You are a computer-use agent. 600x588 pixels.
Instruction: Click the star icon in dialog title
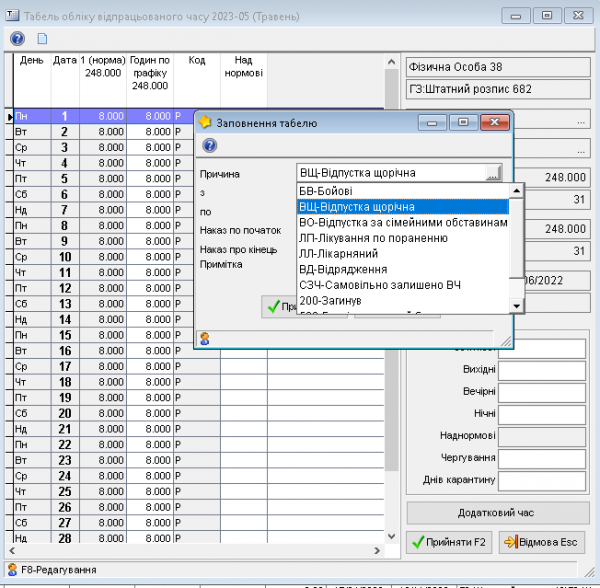pos(206,123)
